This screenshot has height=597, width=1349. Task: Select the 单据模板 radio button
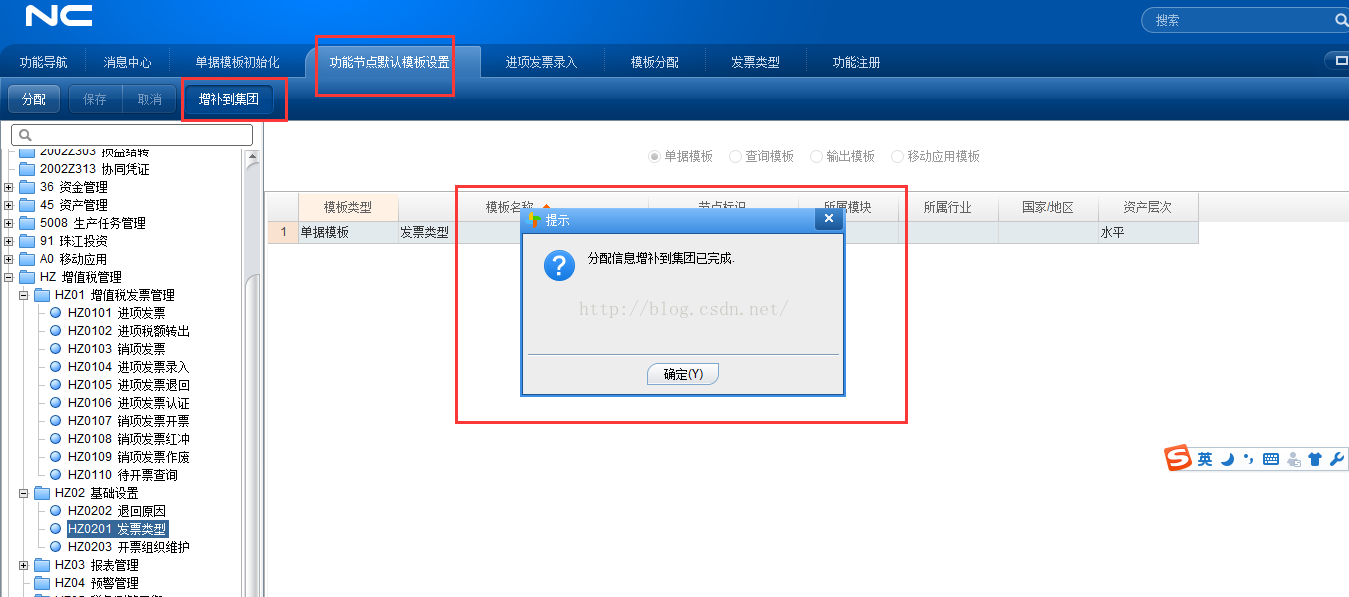(x=655, y=156)
